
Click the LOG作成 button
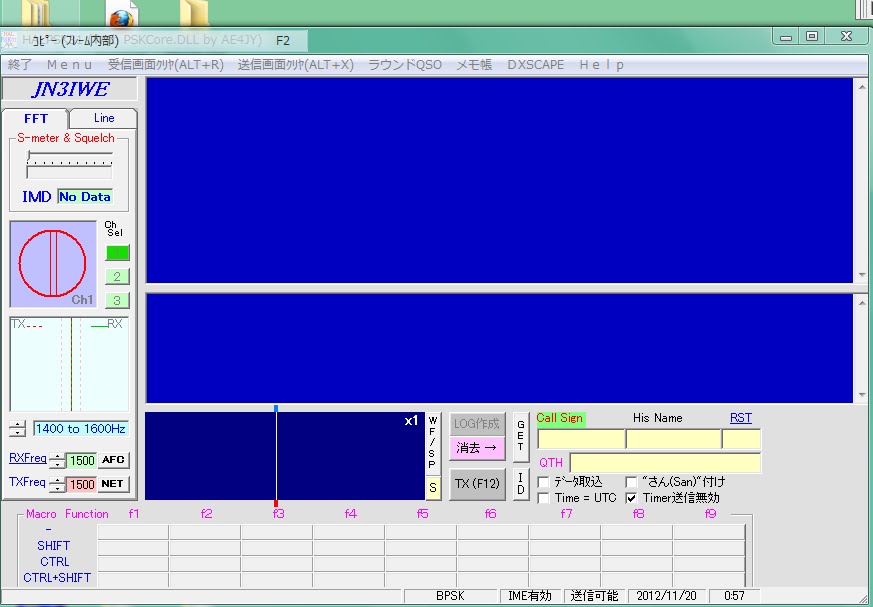coord(477,424)
